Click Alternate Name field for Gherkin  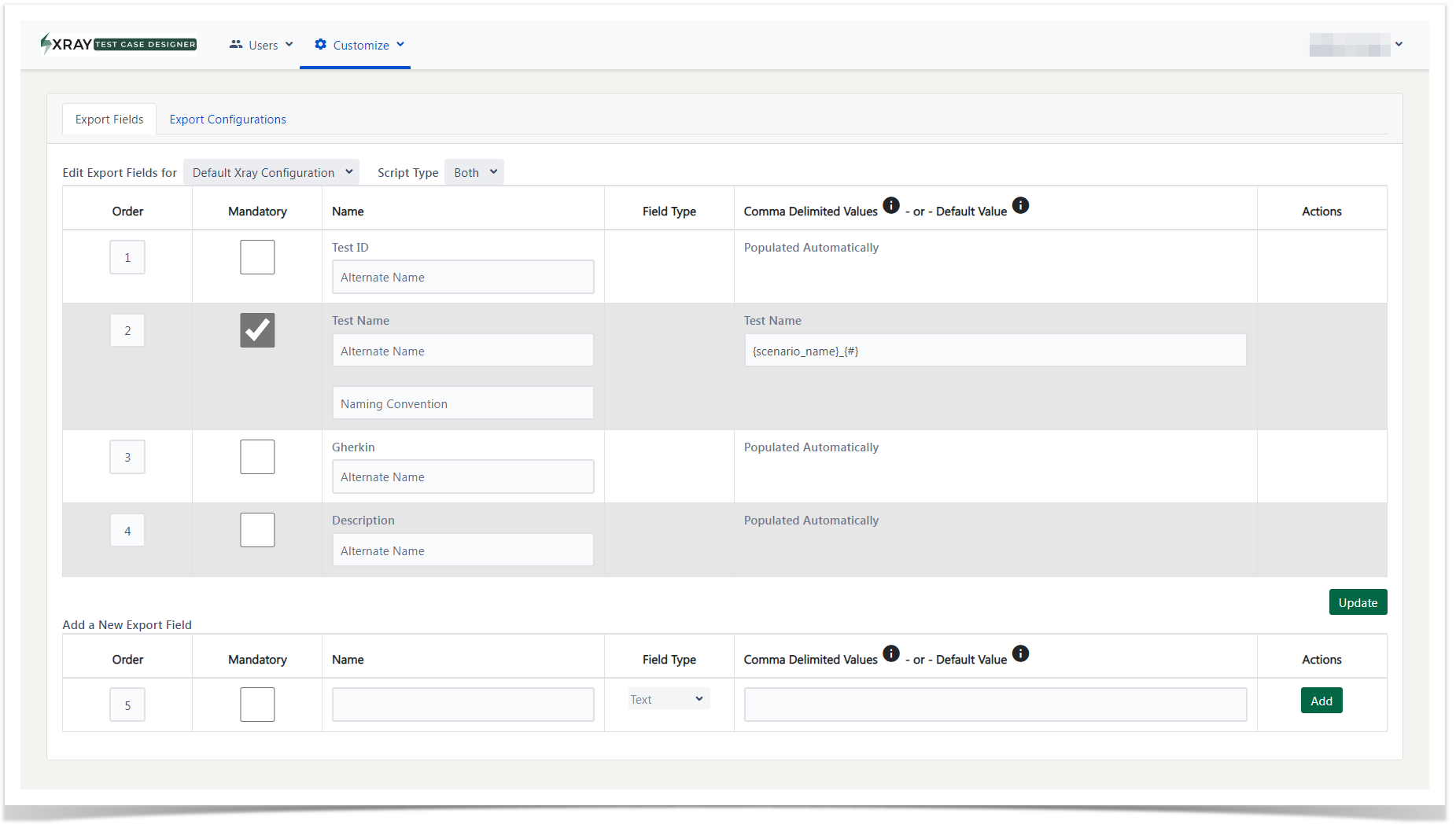click(463, 477)
